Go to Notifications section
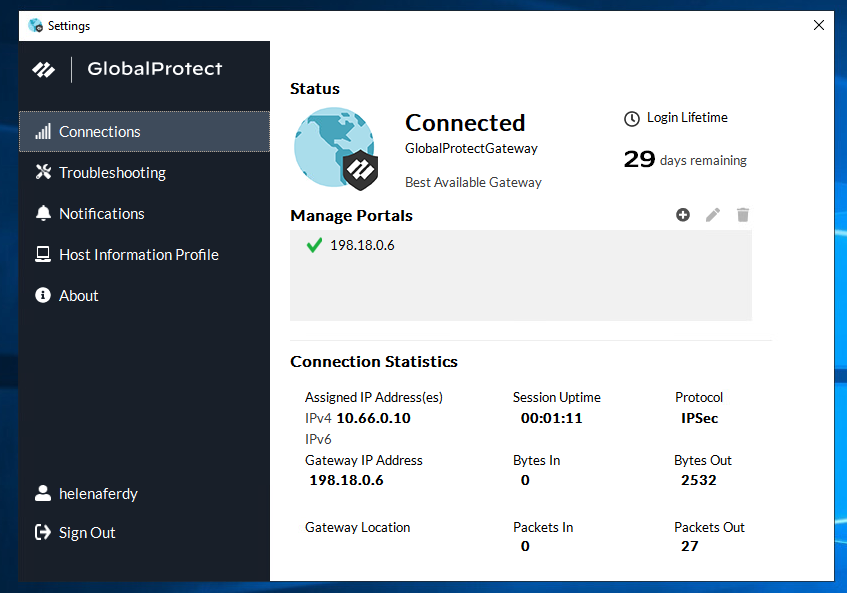This screenshot has width=847, height=593. (101, 214)
